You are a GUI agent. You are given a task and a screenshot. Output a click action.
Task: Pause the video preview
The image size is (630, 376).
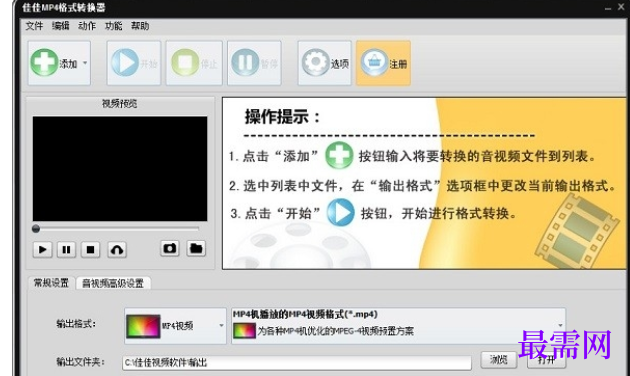point(66,250)
